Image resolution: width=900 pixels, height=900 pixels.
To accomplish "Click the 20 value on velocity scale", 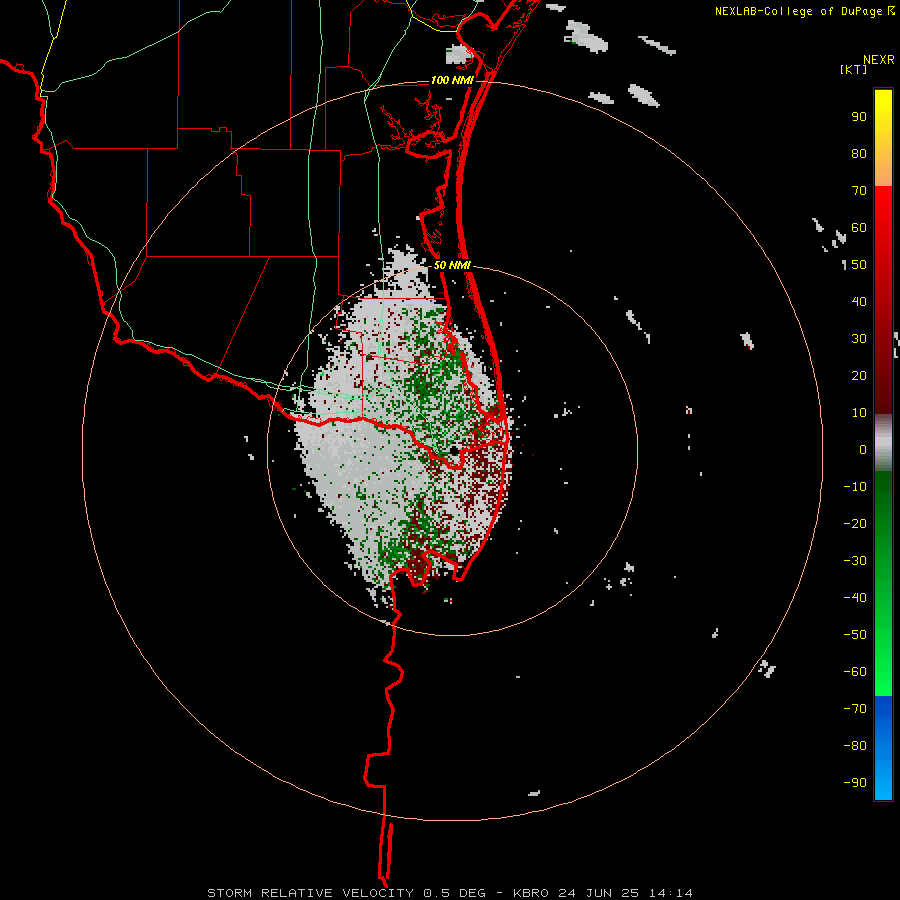I will 859,375.
